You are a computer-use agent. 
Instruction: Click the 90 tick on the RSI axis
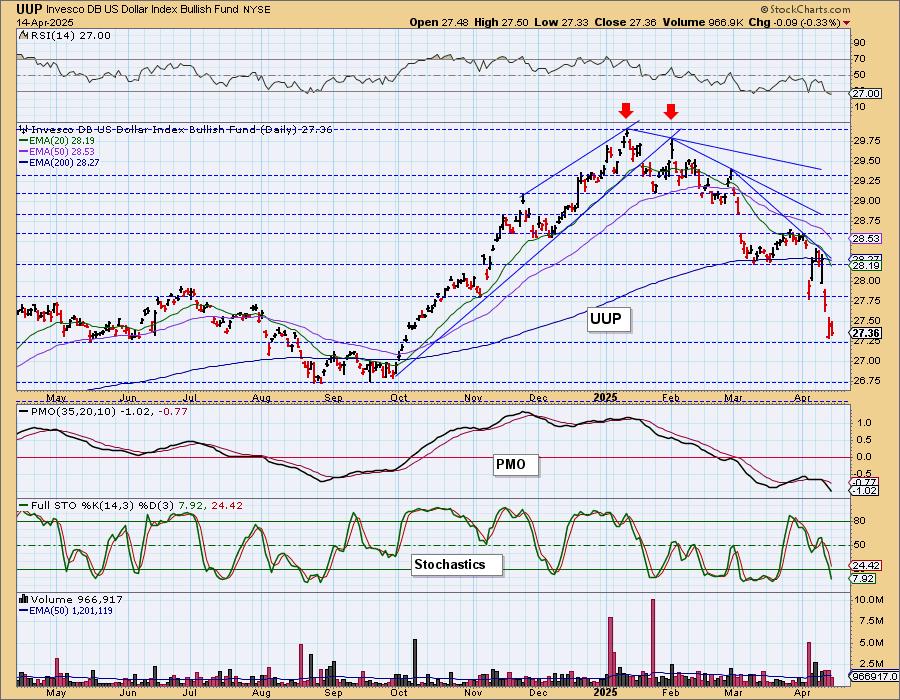pyautogui.click(x=860, y=42)
